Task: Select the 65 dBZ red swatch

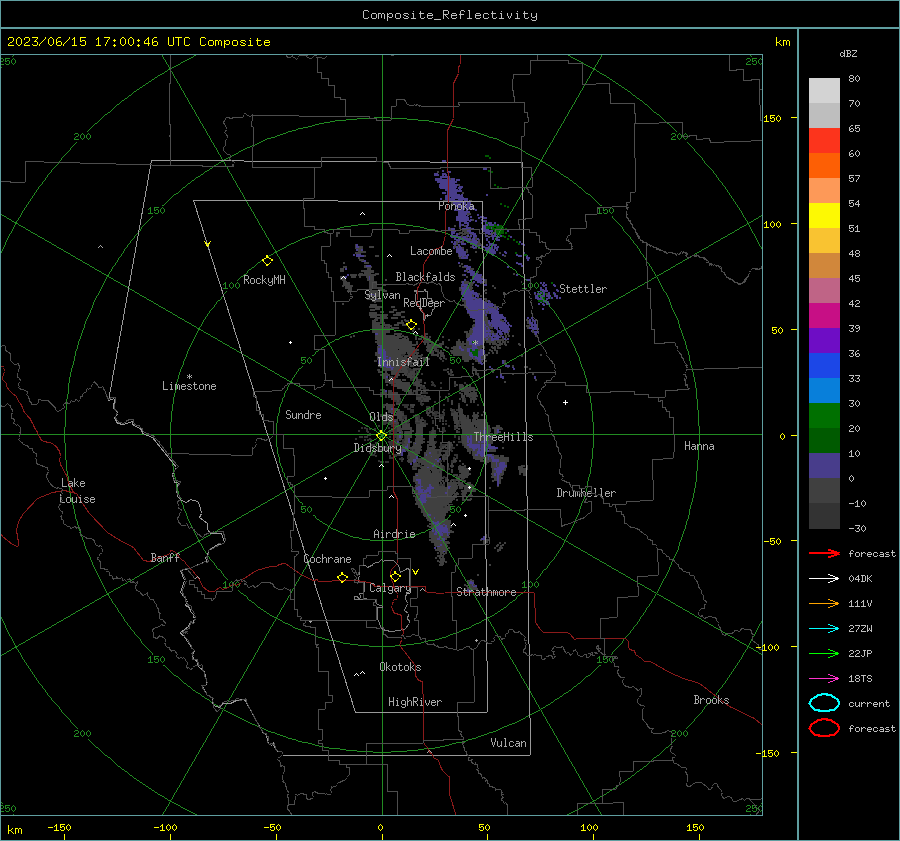Action: pyautogui.click(x=824, y=140)
